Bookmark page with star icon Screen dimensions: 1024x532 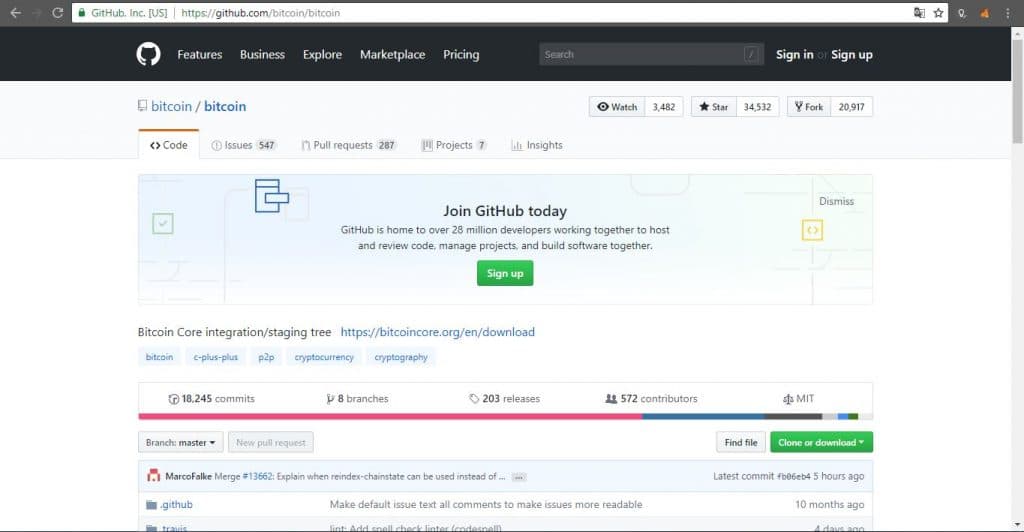[938, 12]
